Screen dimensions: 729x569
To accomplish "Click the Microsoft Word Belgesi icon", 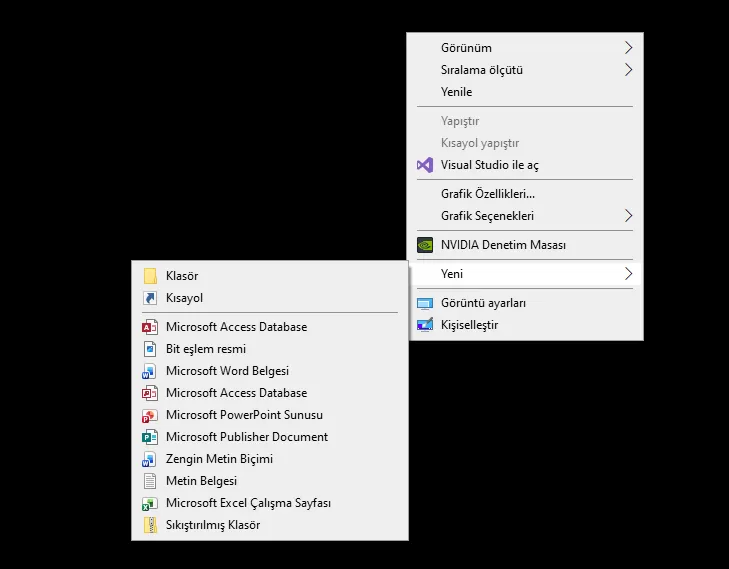I will click(149, 371).
